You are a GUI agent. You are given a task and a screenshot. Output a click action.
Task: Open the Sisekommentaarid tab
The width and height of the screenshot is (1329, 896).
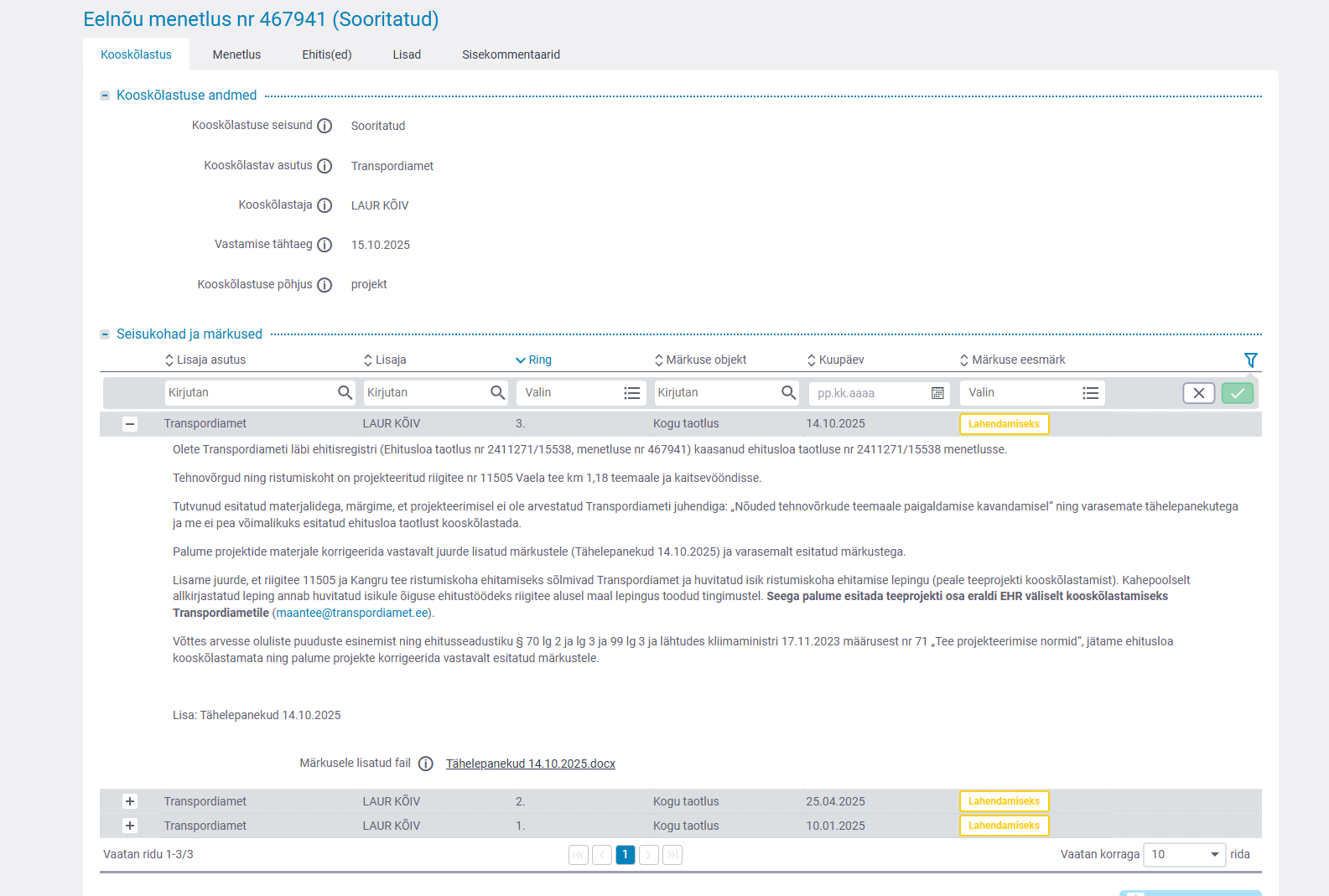coord(511,54)
